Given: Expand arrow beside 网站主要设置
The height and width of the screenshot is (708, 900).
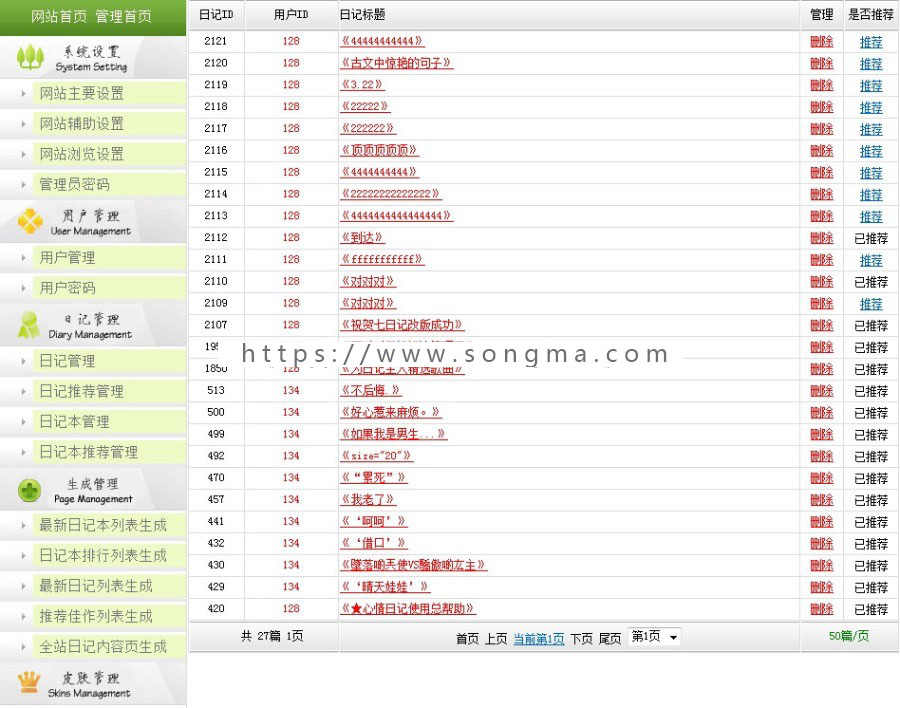Looking at the screenshot, I should [23, 93].
